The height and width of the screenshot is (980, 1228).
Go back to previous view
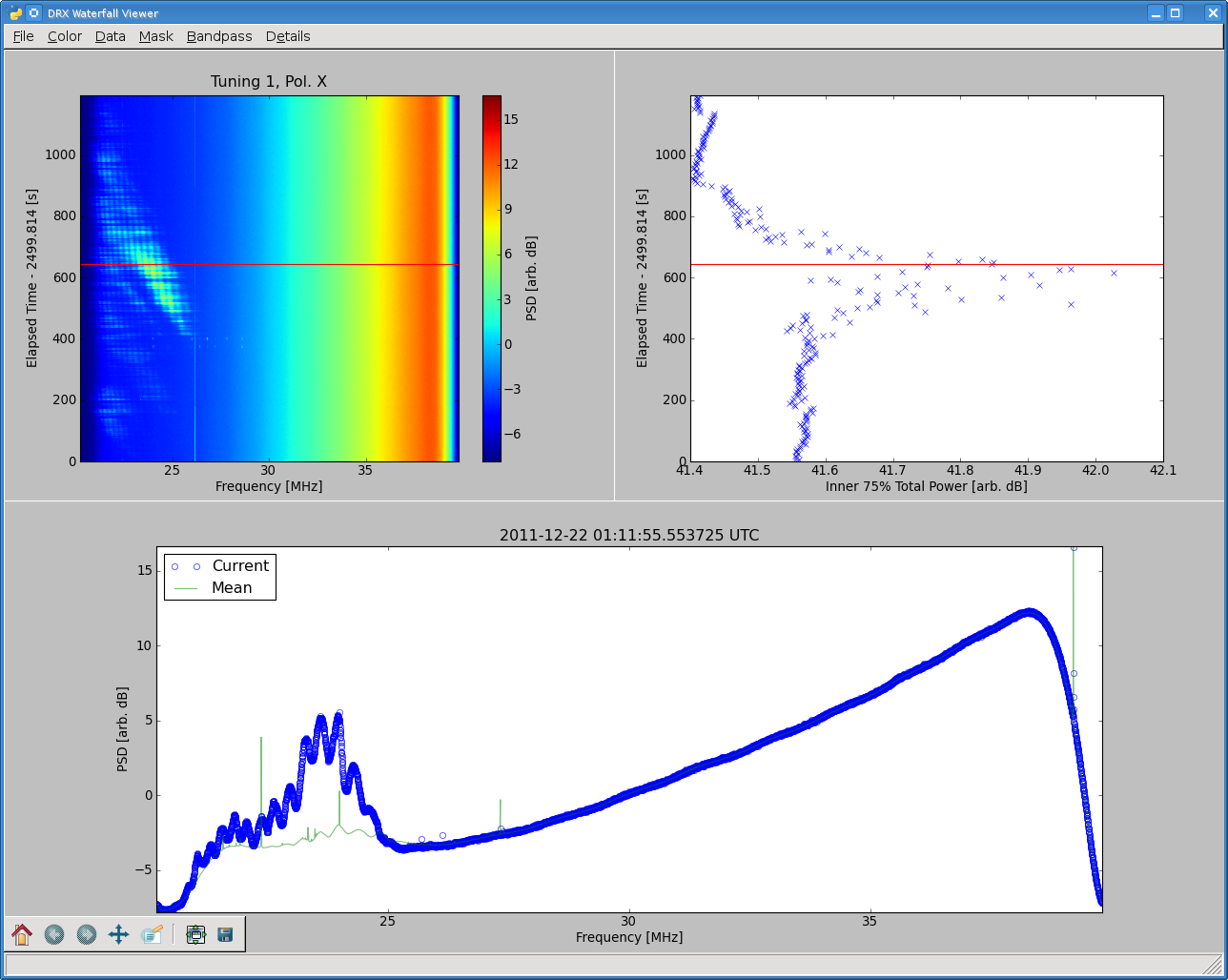[54, 934]
